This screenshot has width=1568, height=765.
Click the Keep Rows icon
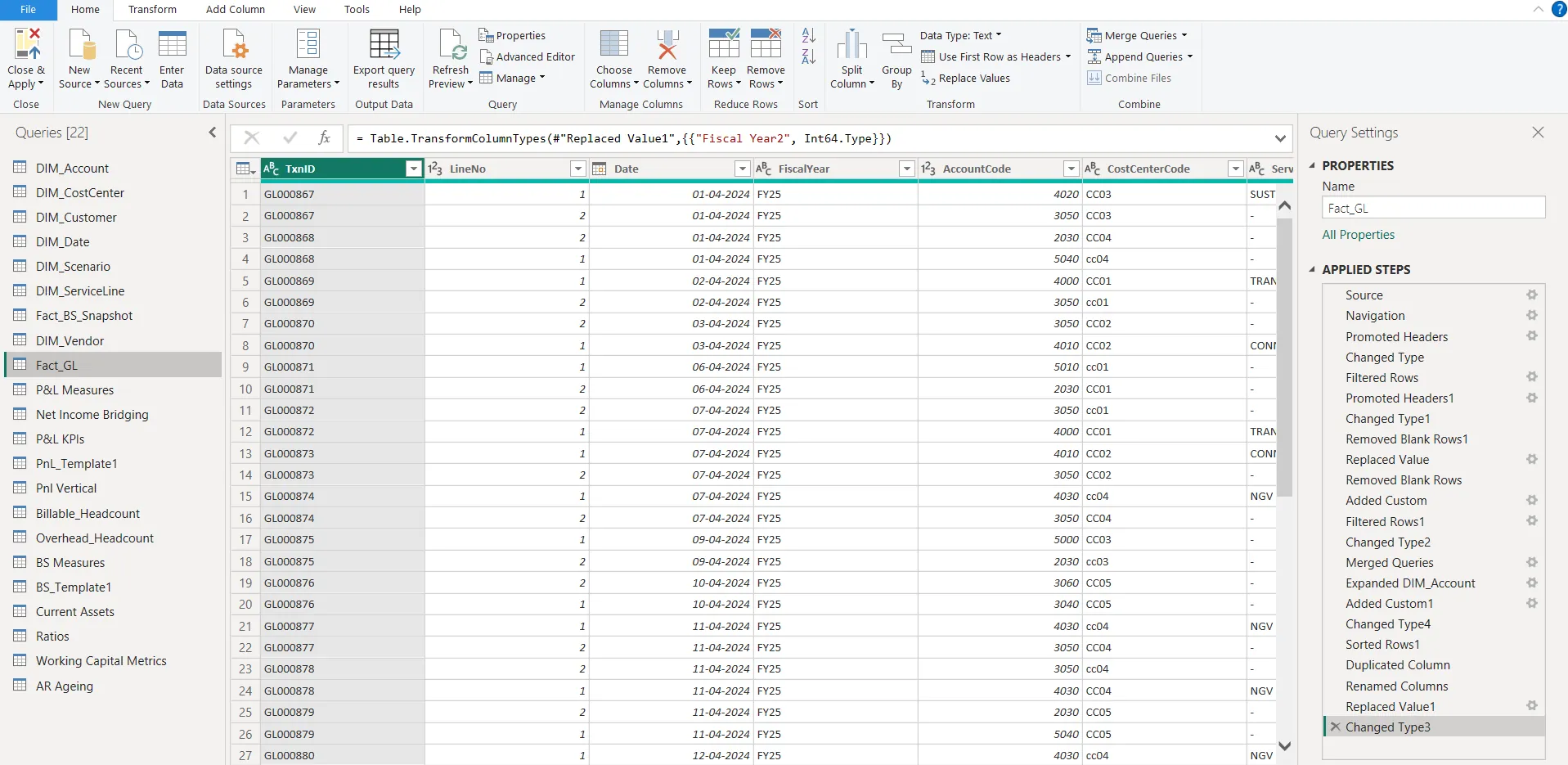coord(723,43)
